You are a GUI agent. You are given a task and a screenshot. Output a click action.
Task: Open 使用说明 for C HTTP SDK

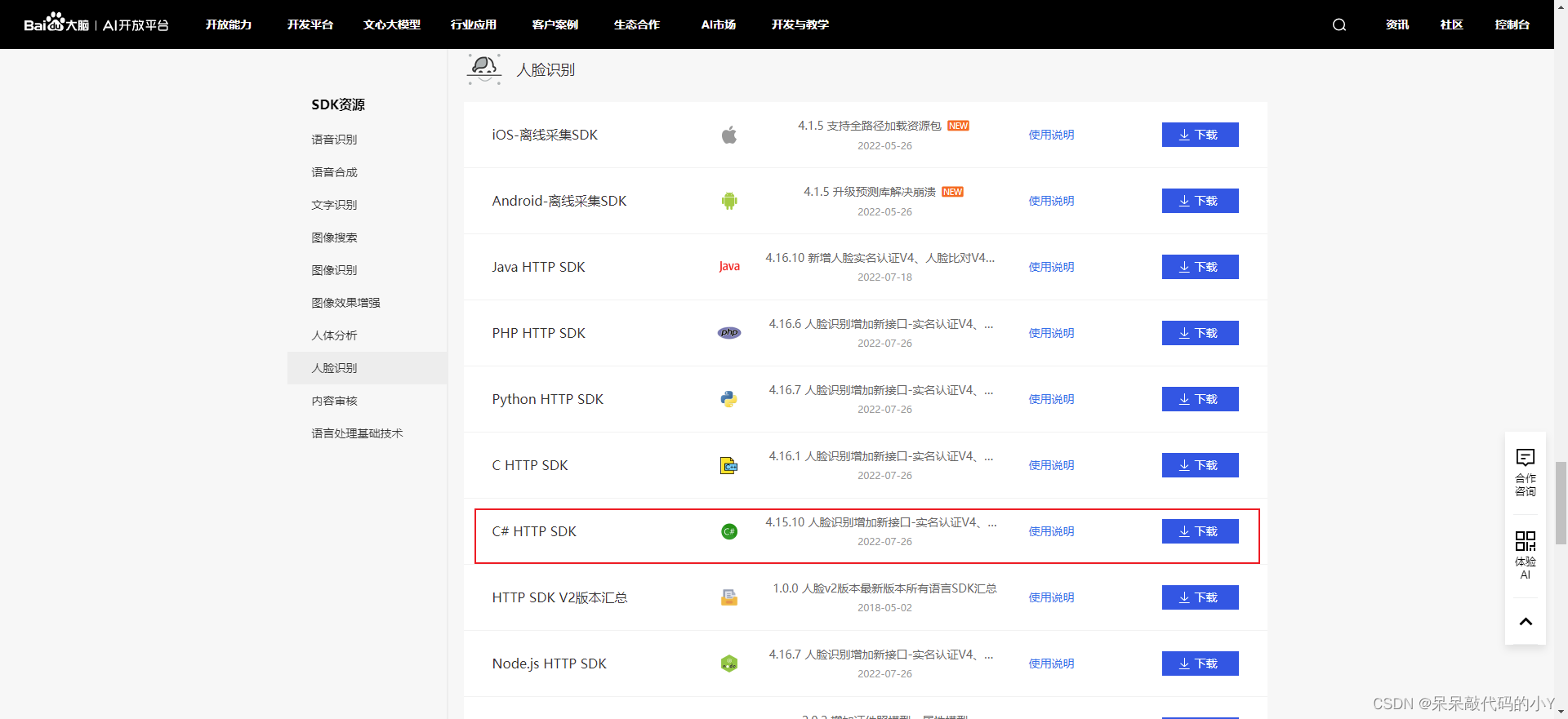point(1051,465)
